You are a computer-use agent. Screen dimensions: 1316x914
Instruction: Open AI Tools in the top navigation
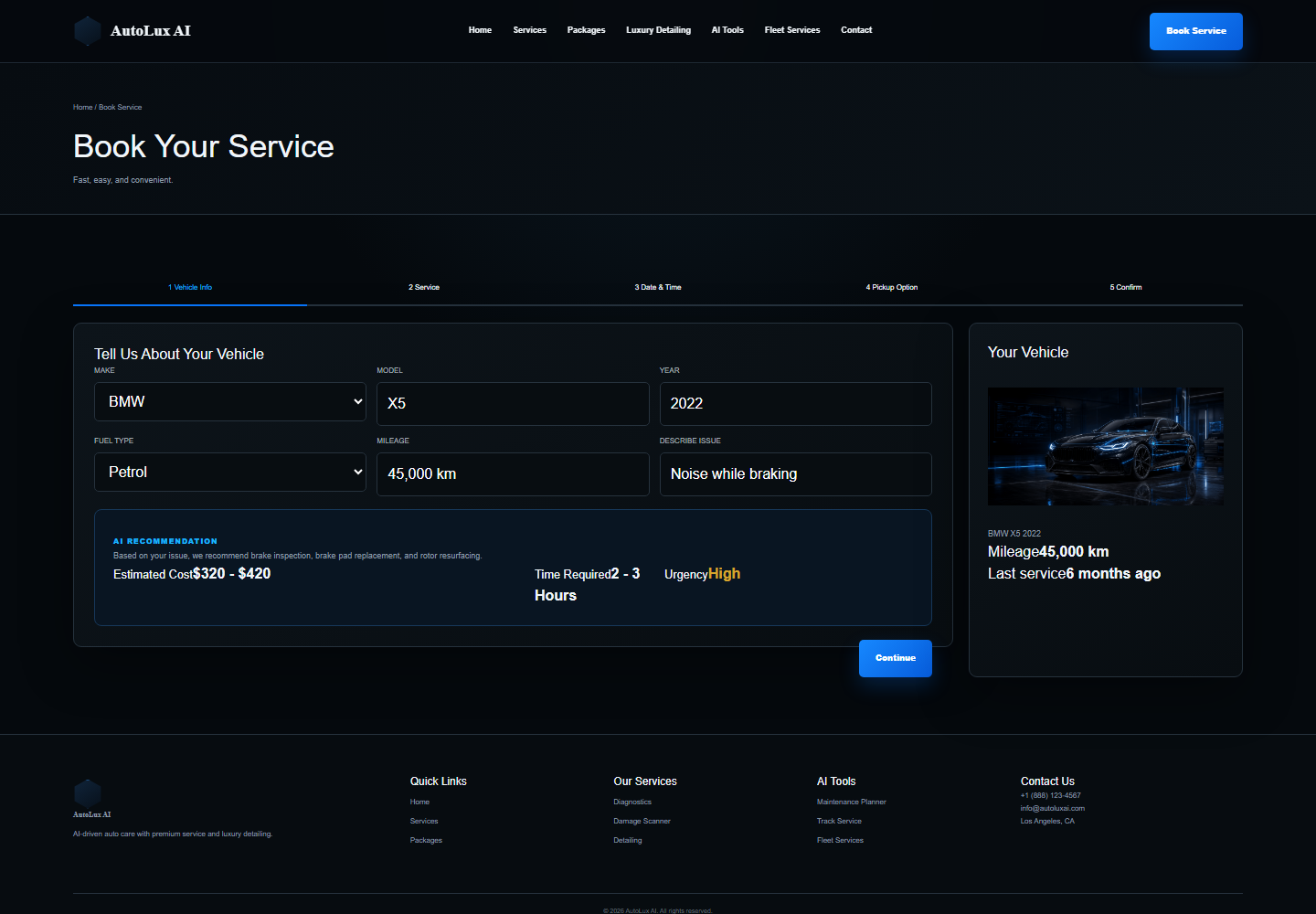pyautogui.click(x=727, y=30)
